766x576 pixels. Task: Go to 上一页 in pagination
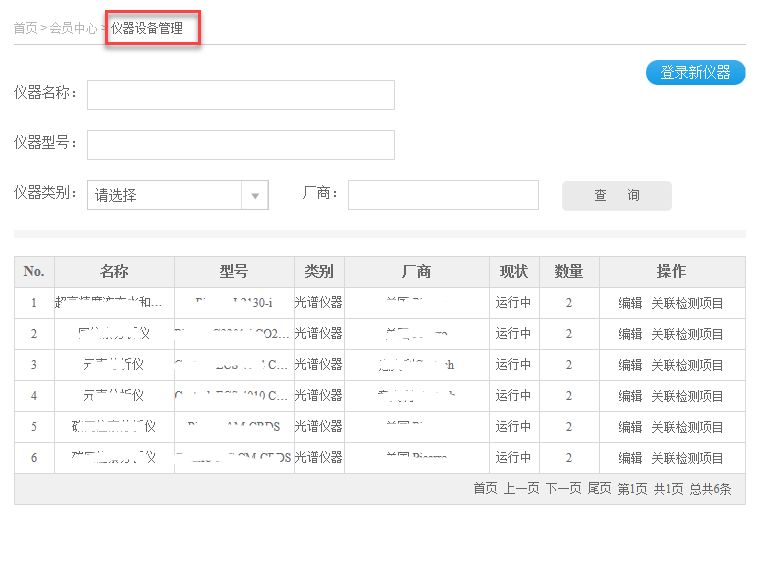click(x=521, y=489)
